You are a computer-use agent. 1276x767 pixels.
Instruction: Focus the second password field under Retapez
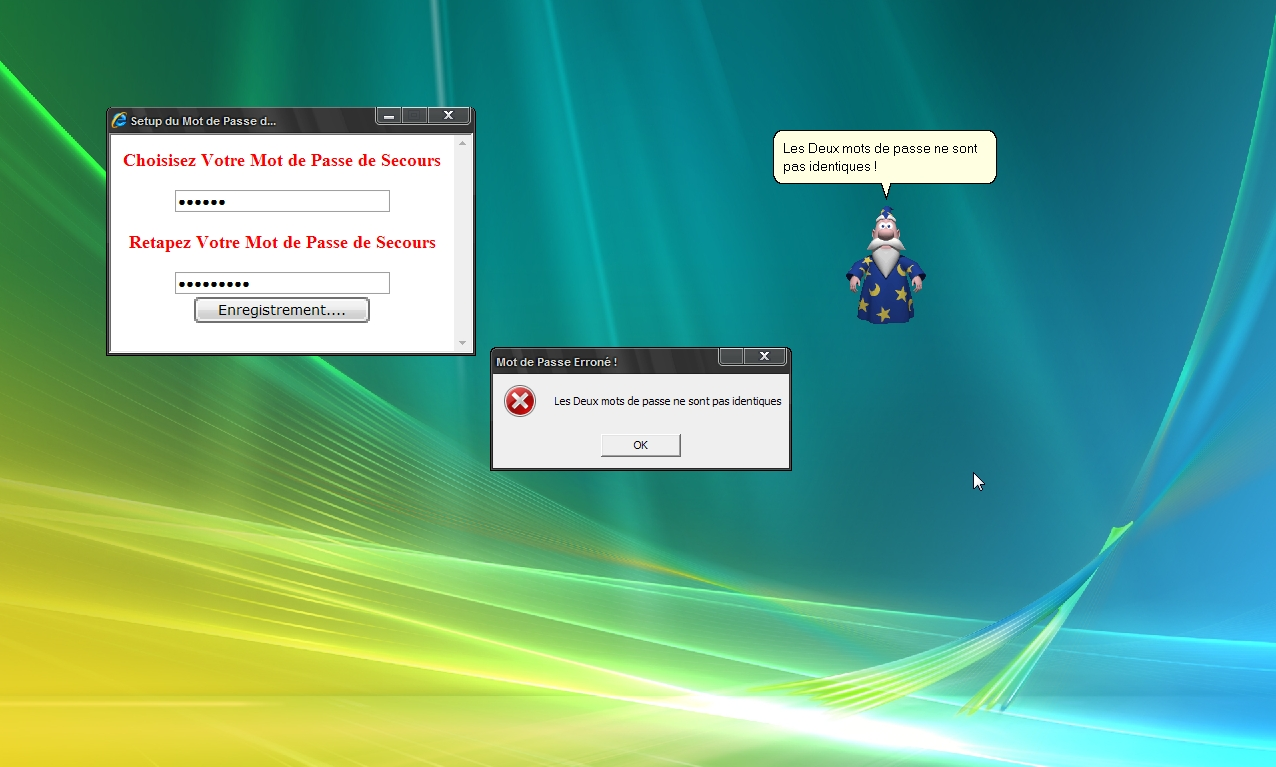tap(282, 283)
